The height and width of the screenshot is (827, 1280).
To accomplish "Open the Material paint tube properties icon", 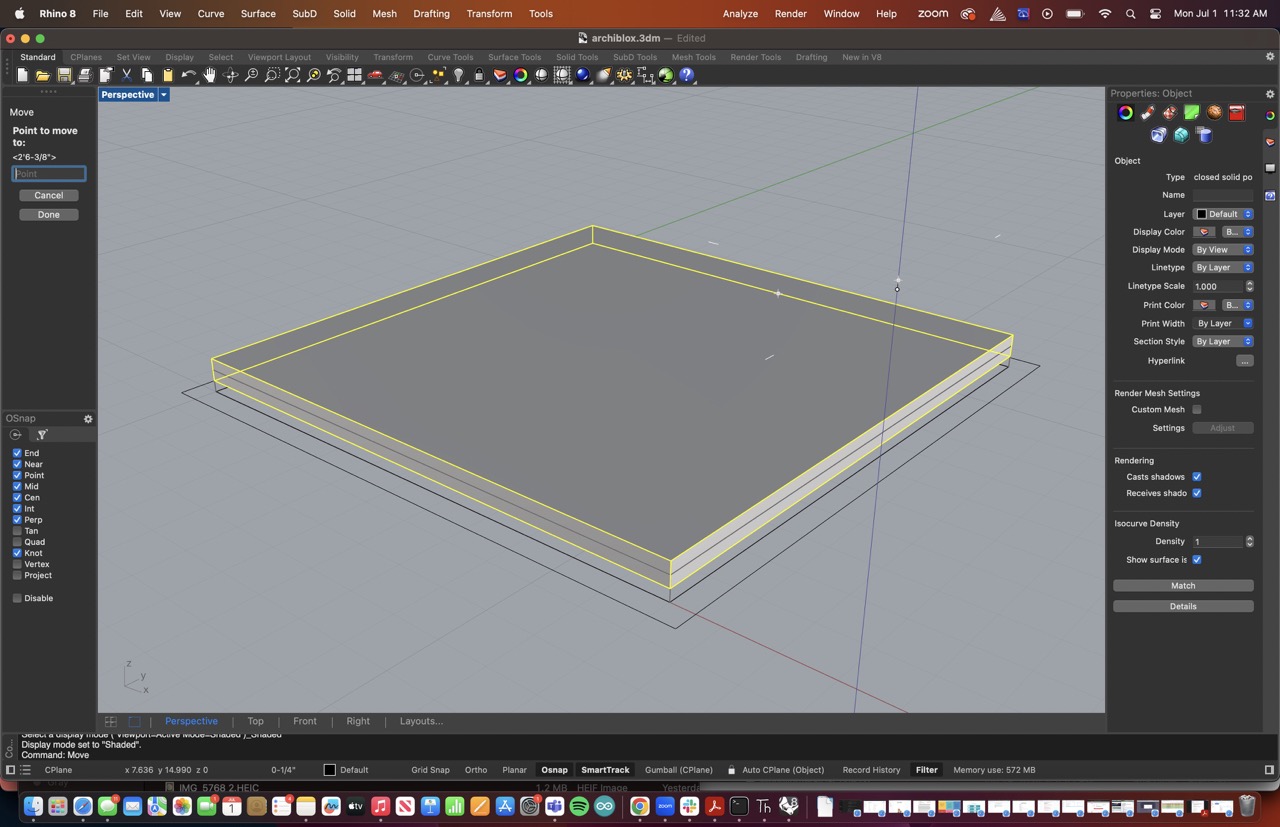I will [x=1147, y=113].
